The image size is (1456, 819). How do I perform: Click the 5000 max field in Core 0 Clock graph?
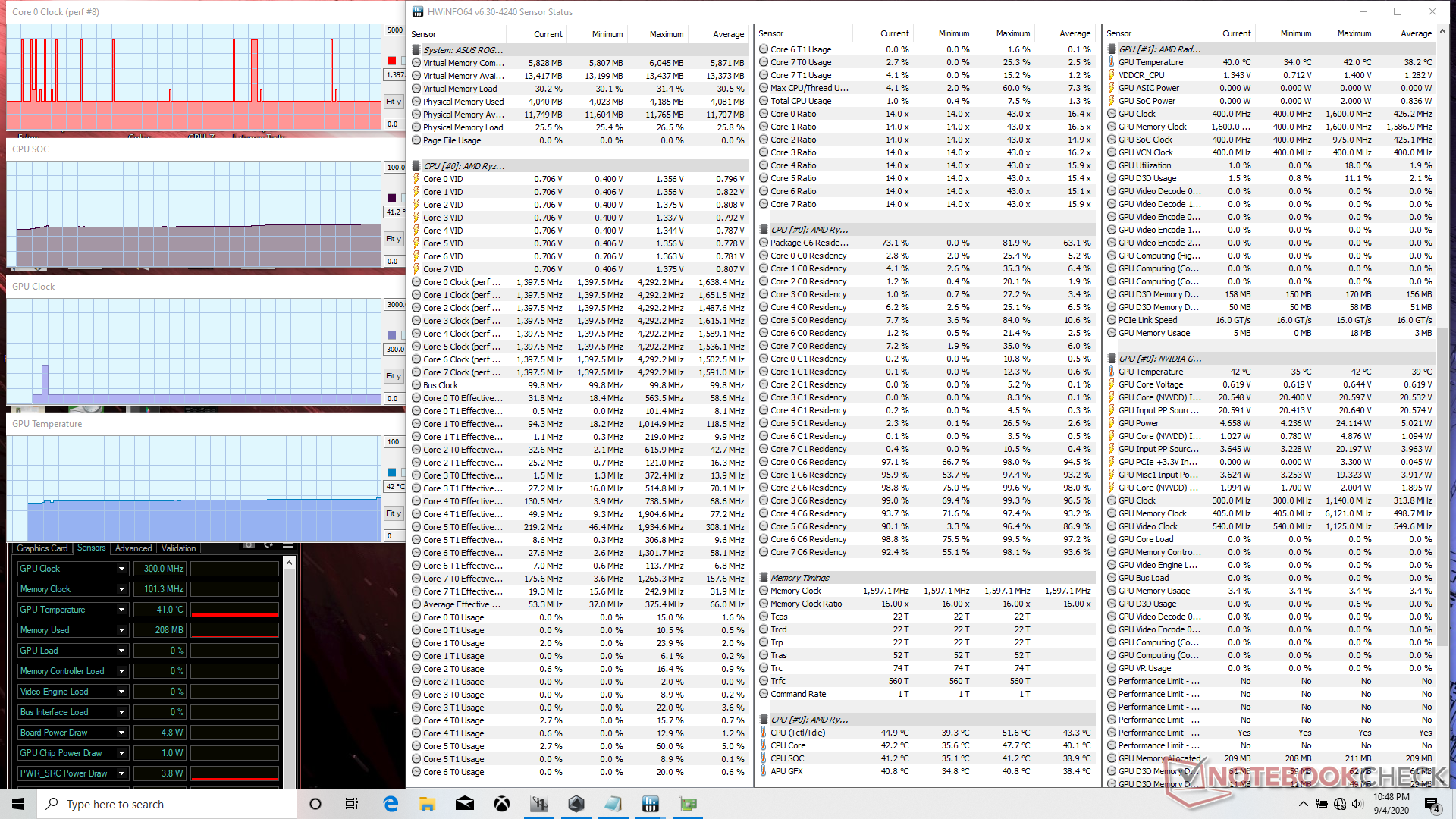point(394,30)
